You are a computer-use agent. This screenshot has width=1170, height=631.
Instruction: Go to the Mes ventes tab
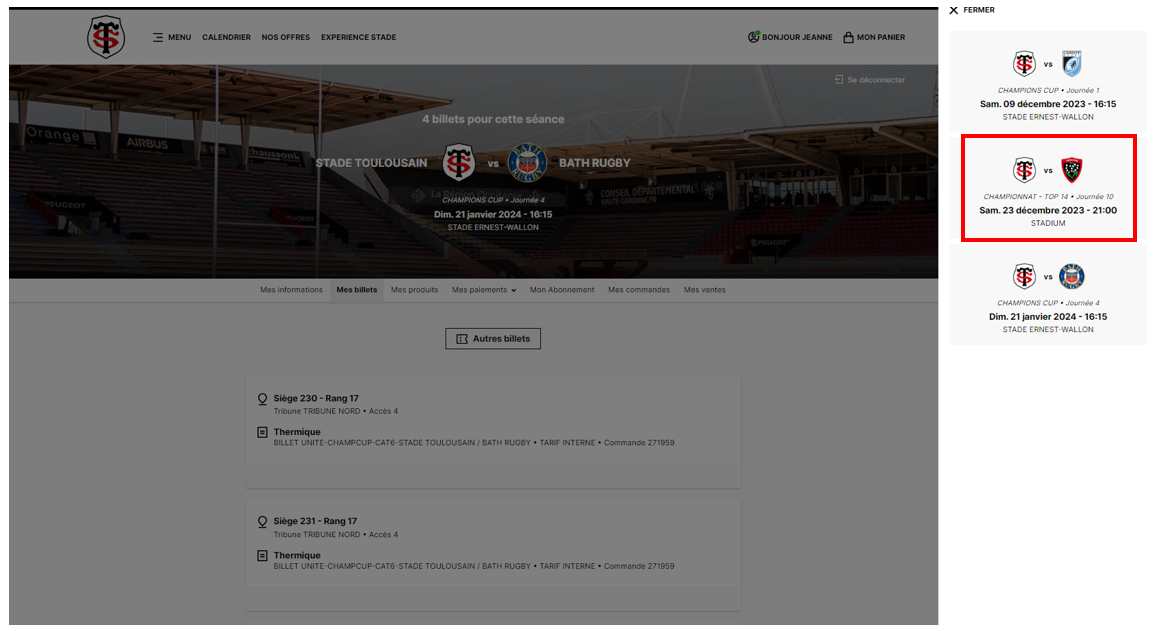pyautogui.click(x=704, y=290)
